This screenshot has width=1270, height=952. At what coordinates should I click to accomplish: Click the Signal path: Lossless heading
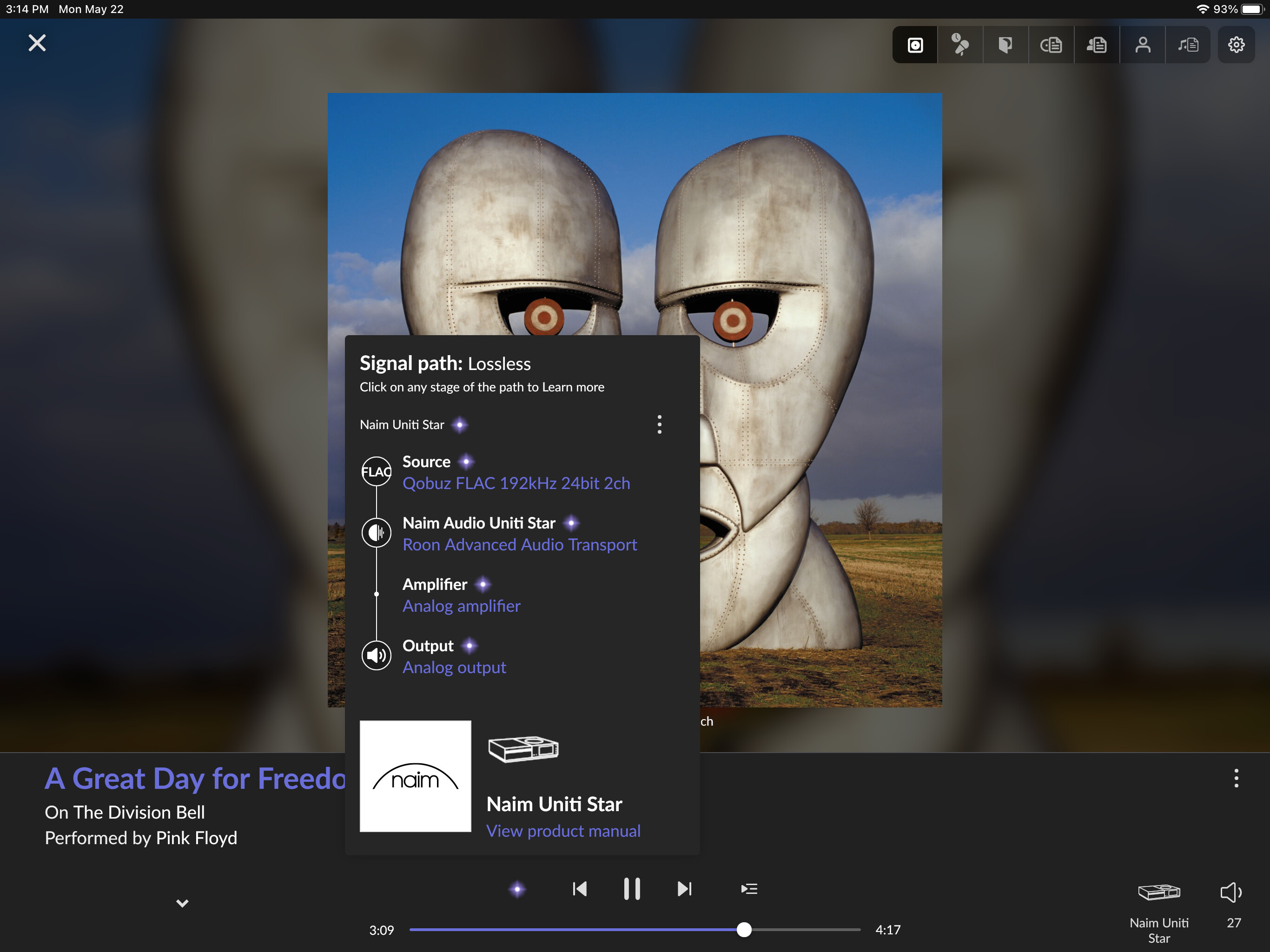click(x=445, y=364)
